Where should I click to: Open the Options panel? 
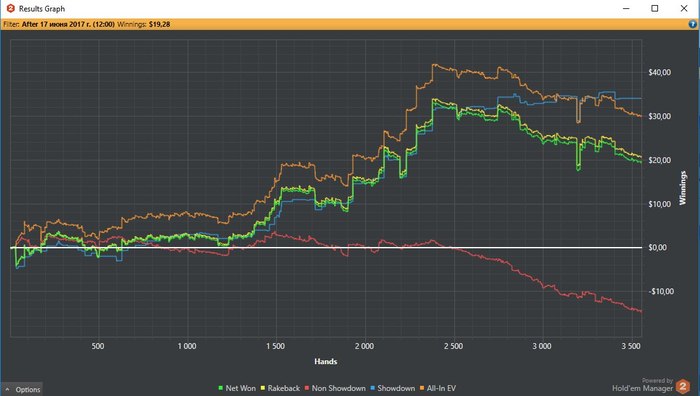click(22, 389)
